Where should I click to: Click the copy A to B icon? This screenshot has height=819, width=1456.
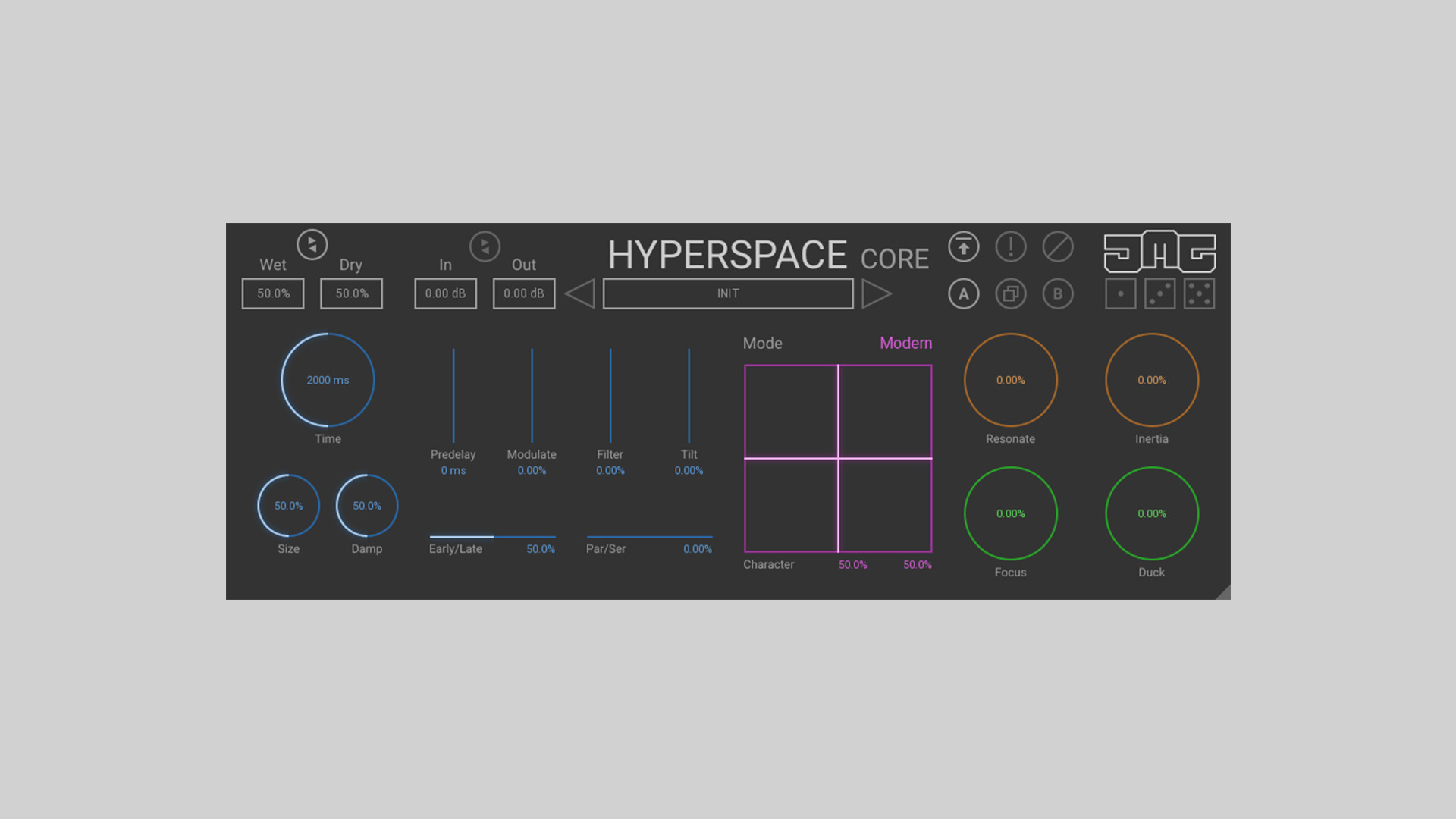[x=1011, y=293]
